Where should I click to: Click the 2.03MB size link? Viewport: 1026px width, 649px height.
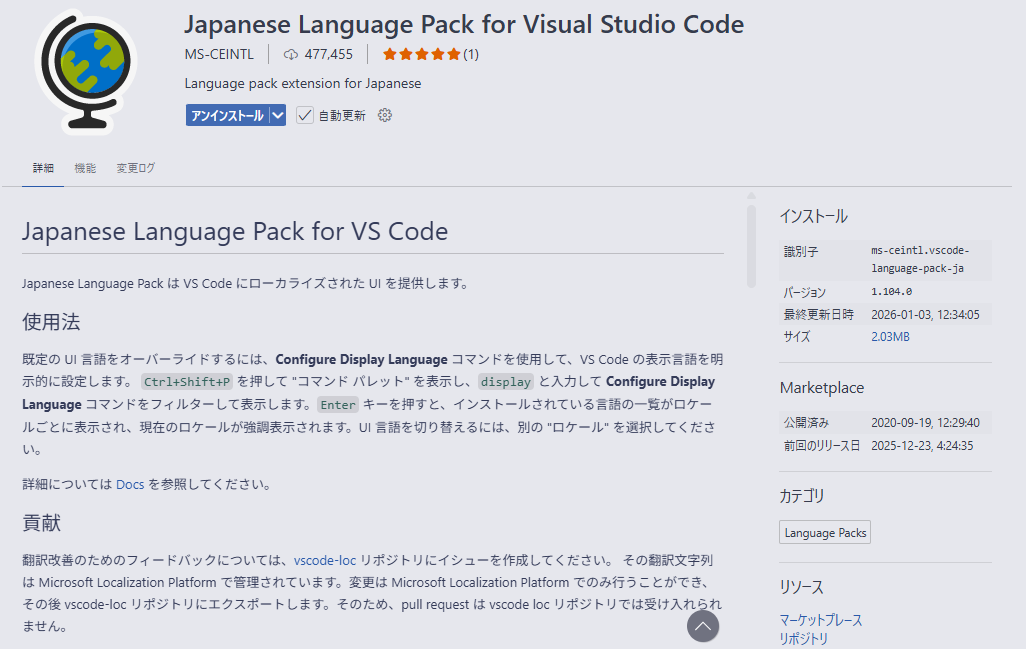coord(890,337)
